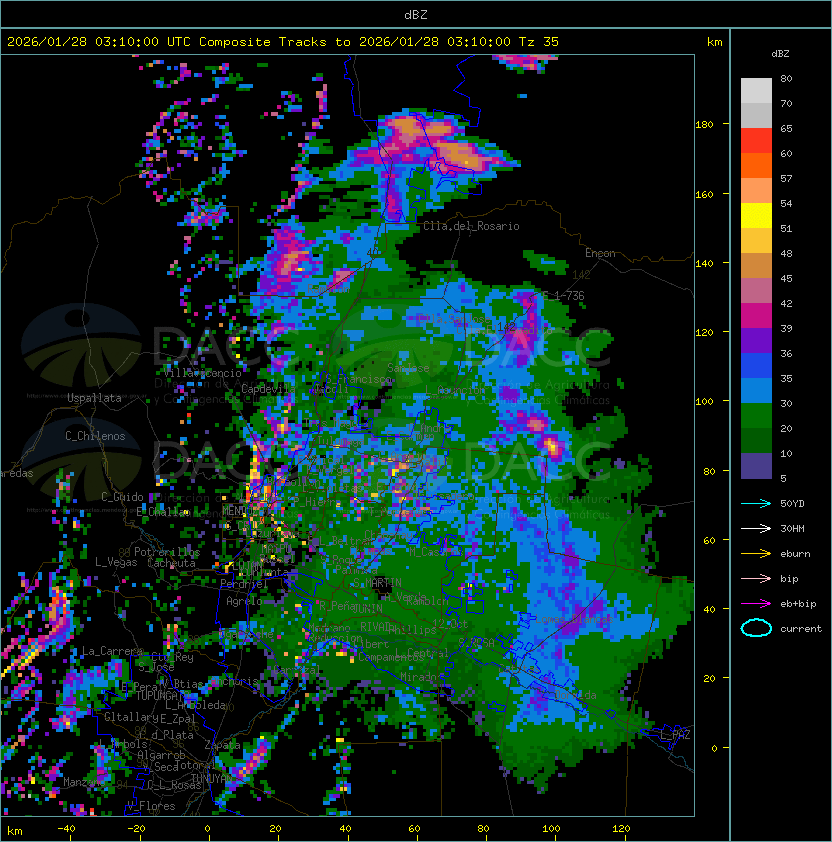The image size is (832, 842).
Task: Select the bright green swatch between 30 and 20
Action: tap(756, 416)
